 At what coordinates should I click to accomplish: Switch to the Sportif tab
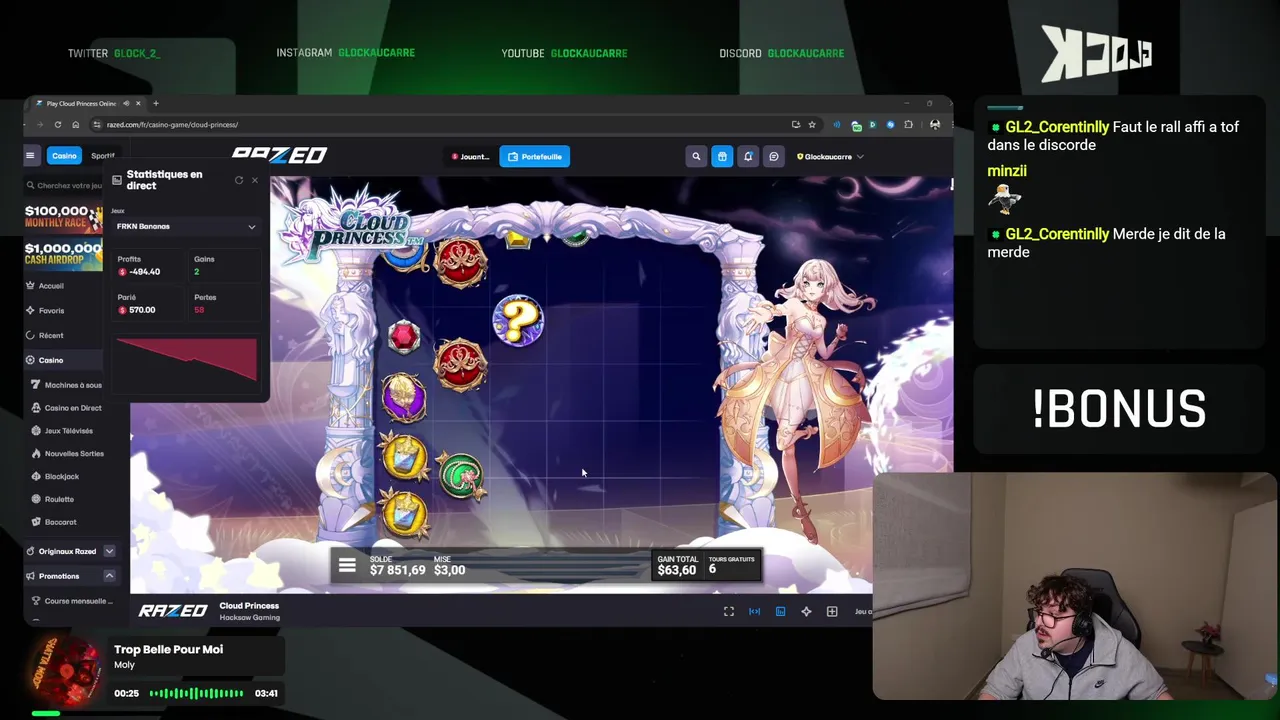click(102, 156)
